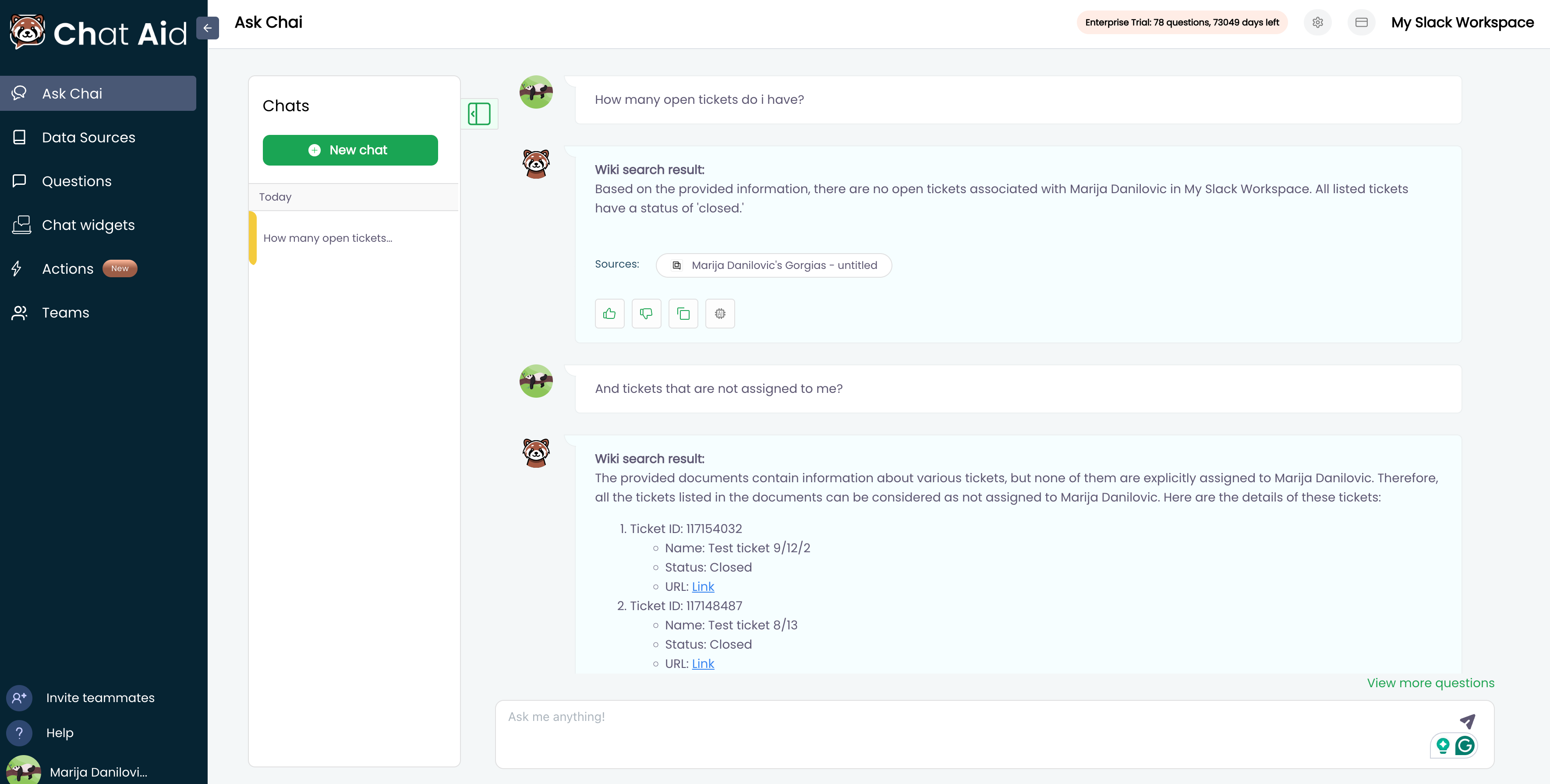Give thumbs down to first answer
1550x784 pixels.
pos(646,314)
